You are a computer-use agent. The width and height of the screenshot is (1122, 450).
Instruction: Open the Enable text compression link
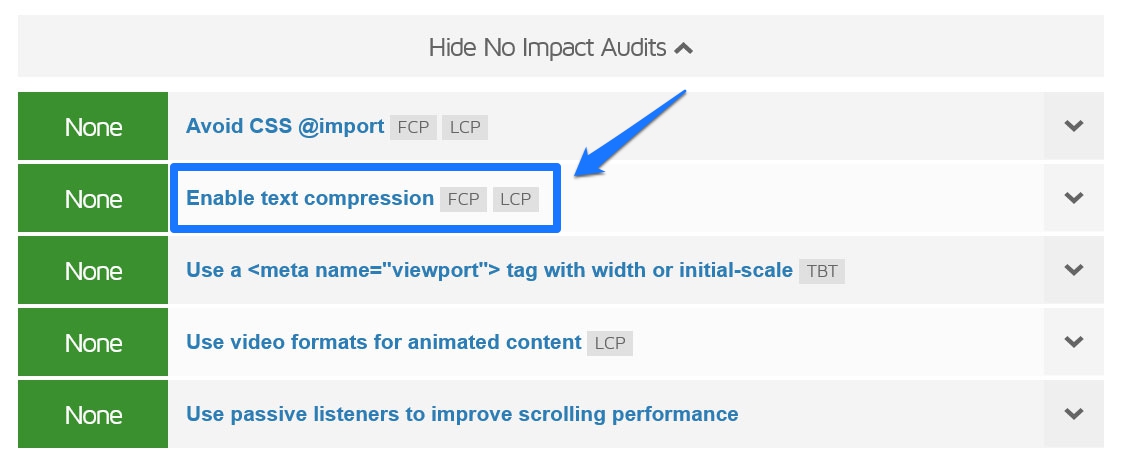pos(310,198)
